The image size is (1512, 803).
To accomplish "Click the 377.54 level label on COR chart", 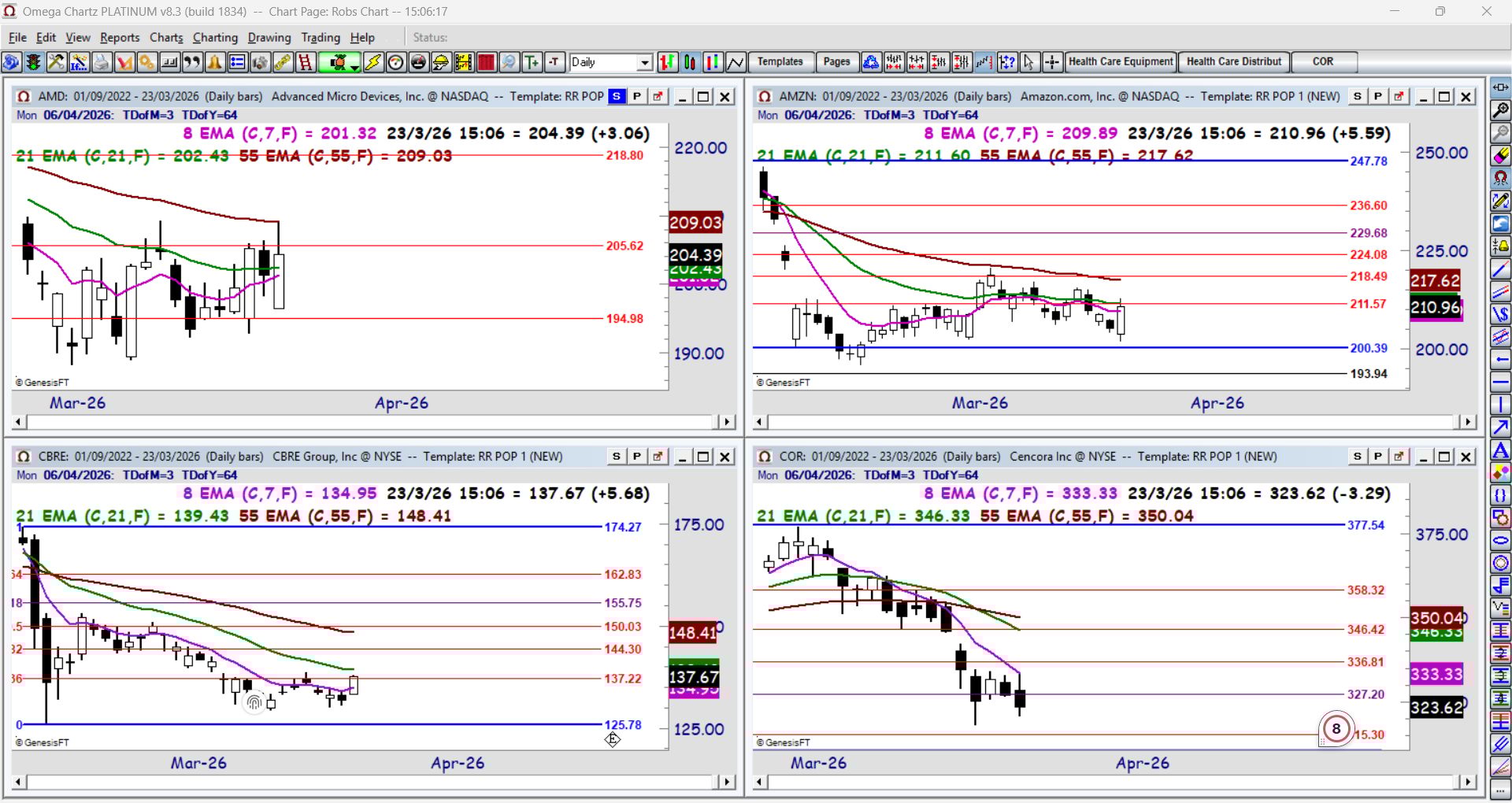I will pos(1366,525).
